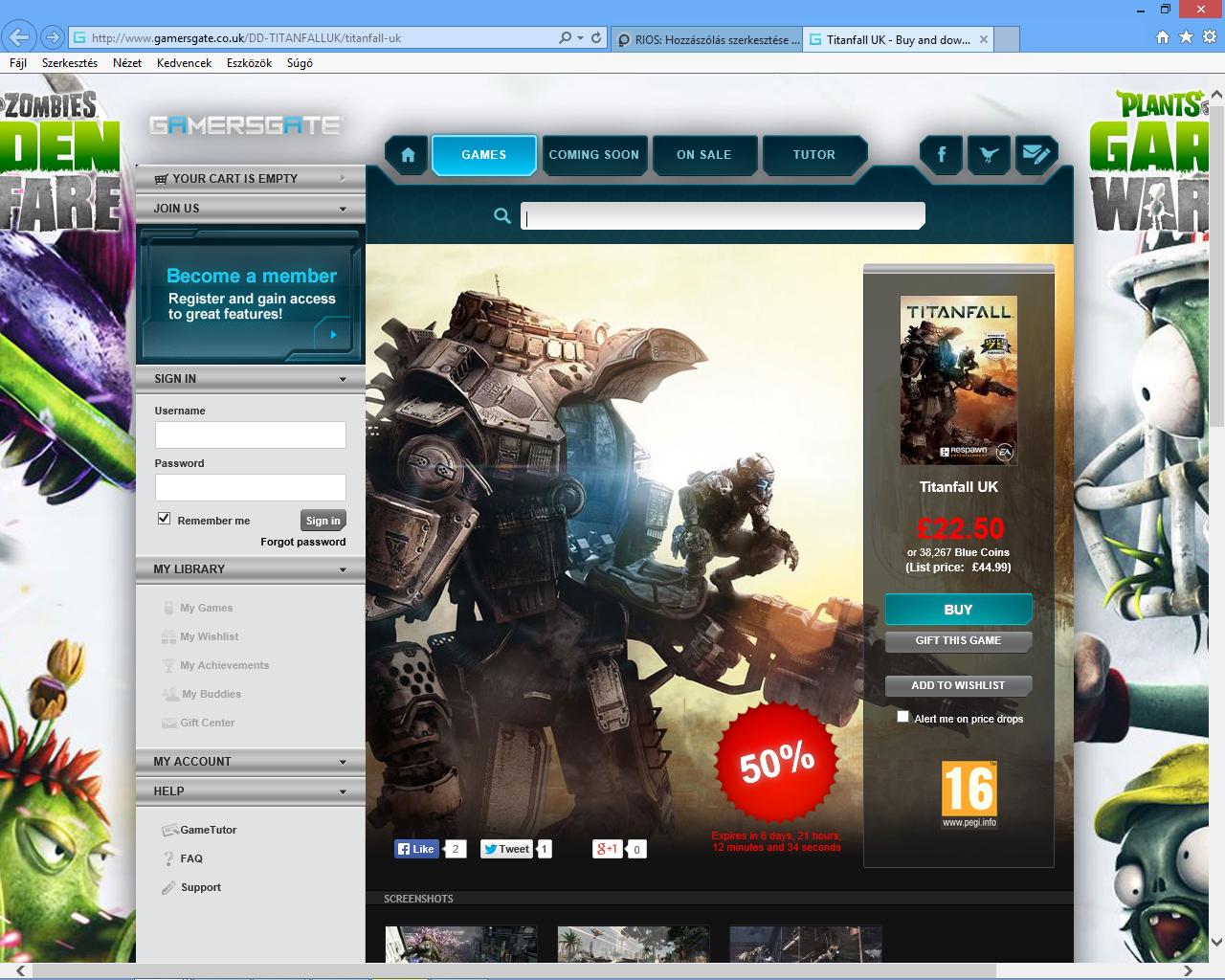1225x980 pixels.
Task: Open GameTutor help link
Action: tap(209, 830)
